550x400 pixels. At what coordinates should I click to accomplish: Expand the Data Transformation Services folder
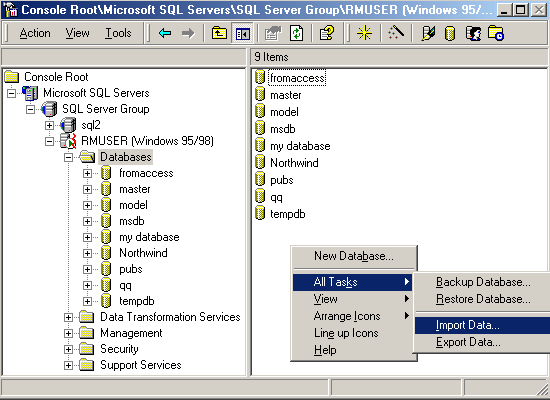point(68,318)
